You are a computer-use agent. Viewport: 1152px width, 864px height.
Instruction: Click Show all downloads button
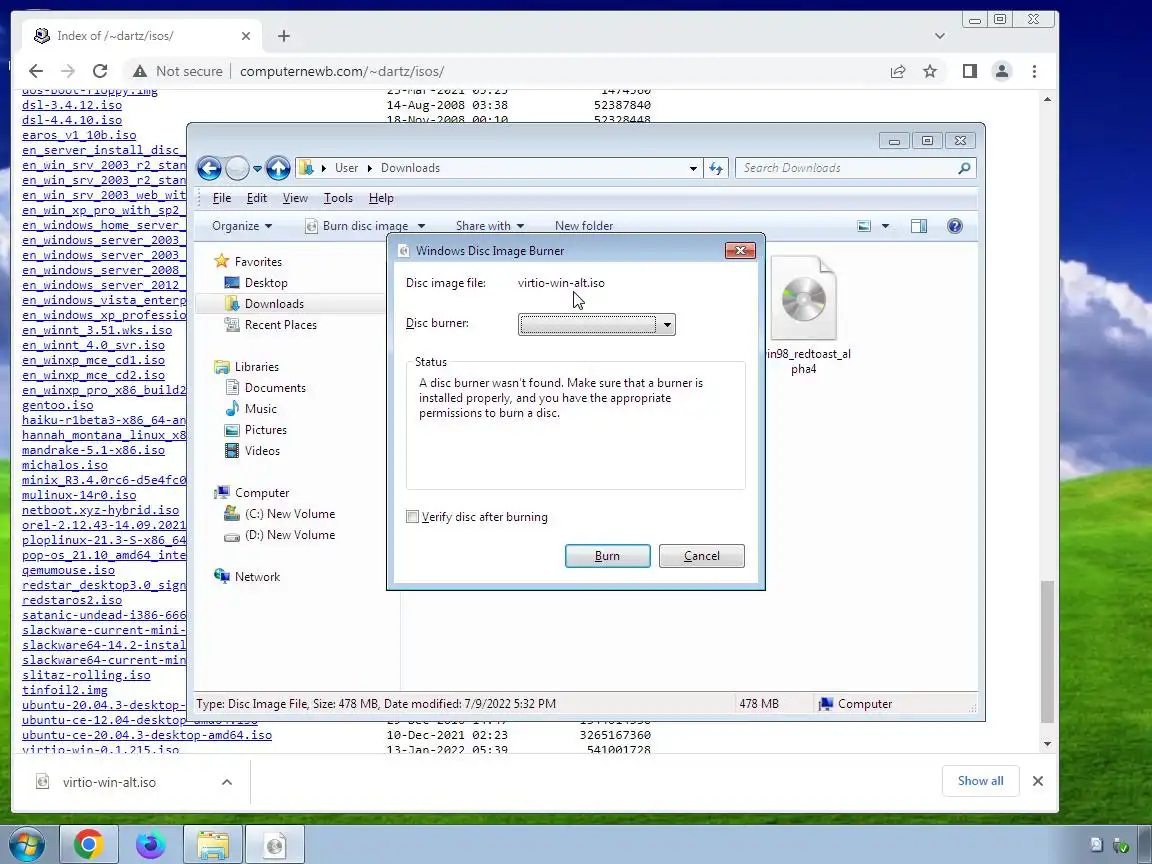tap(980, 781)
